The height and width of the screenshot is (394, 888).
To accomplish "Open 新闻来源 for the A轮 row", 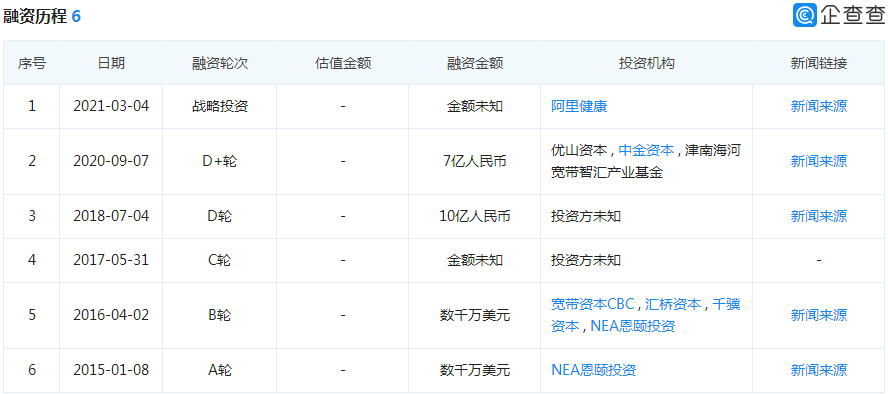I will (x=819, y=370).
